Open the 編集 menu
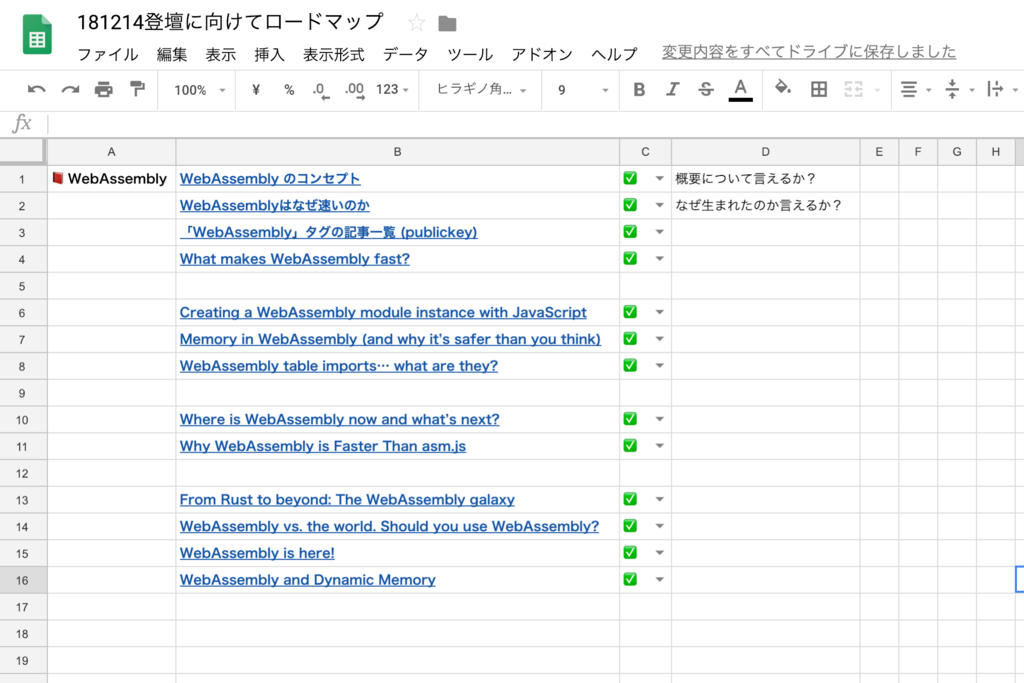 pos(172,54)
